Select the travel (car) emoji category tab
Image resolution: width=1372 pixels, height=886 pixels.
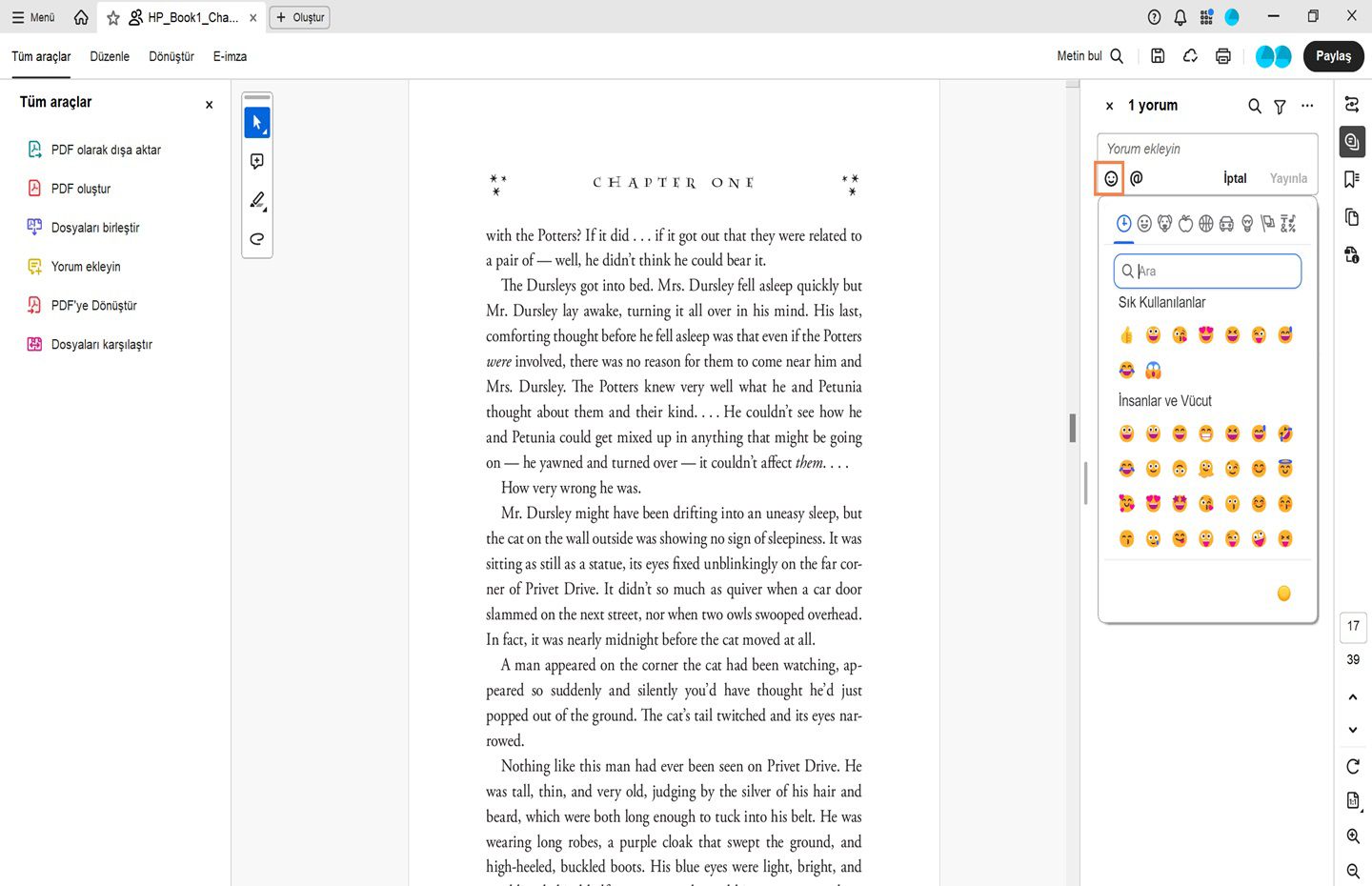point(1227,224)
